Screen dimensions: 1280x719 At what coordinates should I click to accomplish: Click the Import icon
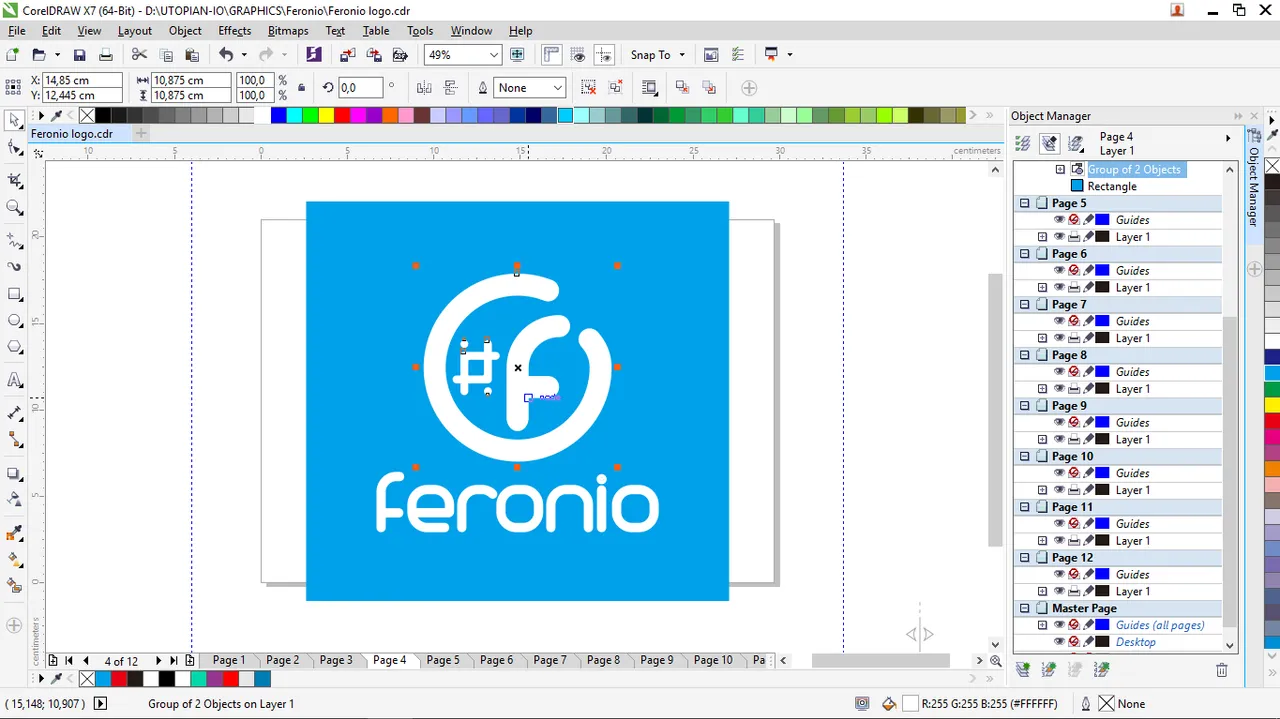click(347, 55)
